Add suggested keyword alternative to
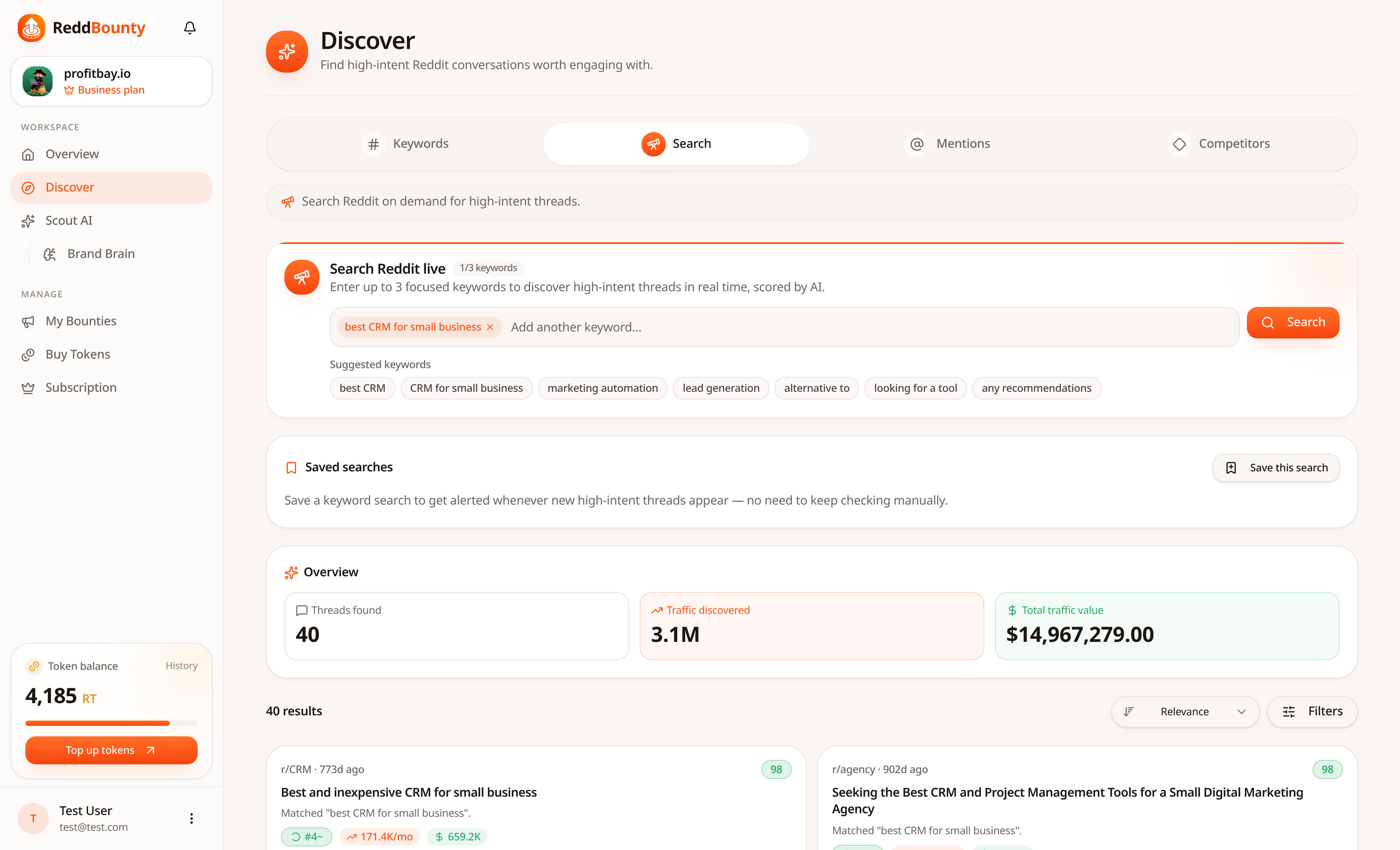 (x=816, y=388)
